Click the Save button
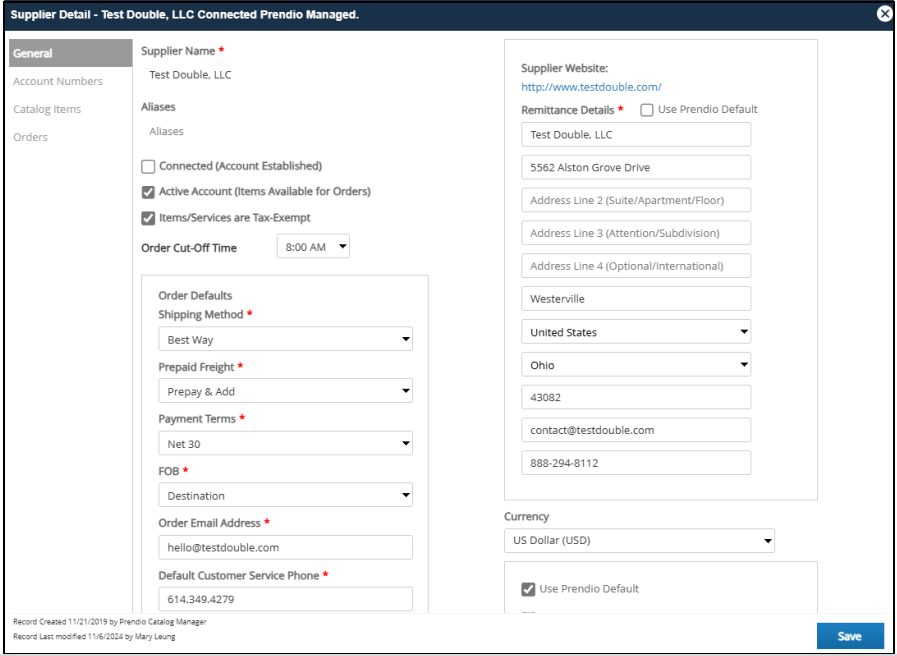Screen dimensions: 897x656 pyautogui.click(x=850, y=636)
